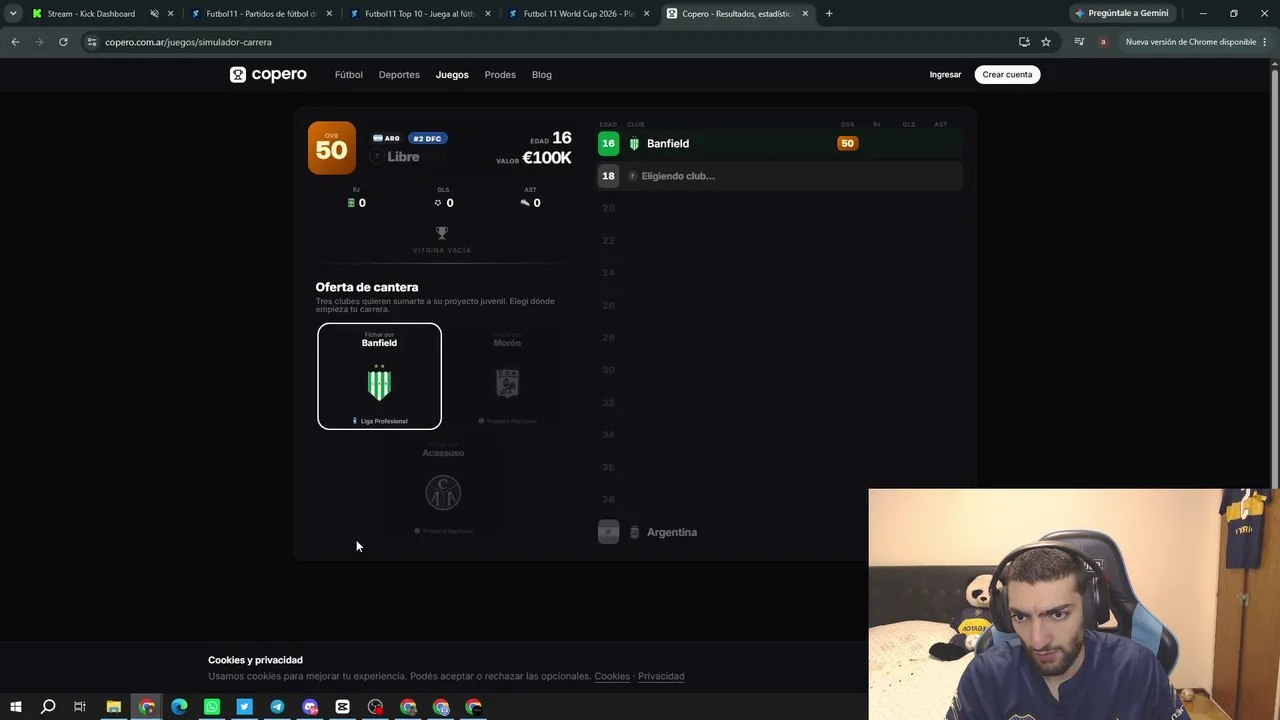Click the empty trophy showcase icon
Image resolution: width=1280 pixels, height=720 pixels.
[x=442, y=232]
